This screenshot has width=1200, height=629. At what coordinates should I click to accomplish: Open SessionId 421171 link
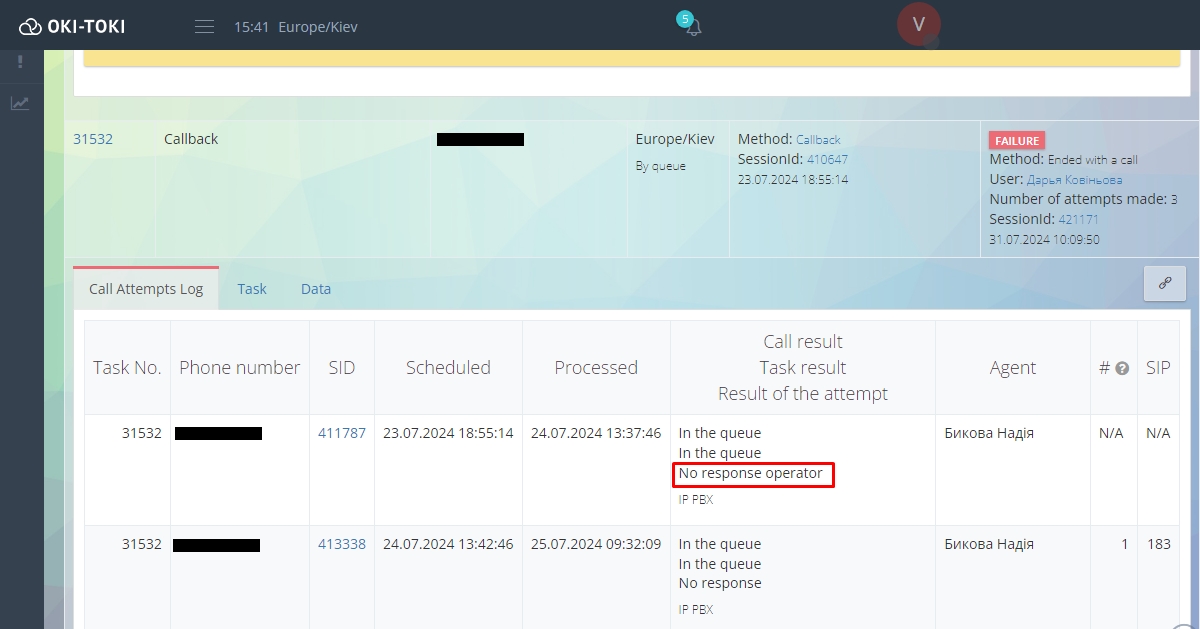click(1078, 219)
